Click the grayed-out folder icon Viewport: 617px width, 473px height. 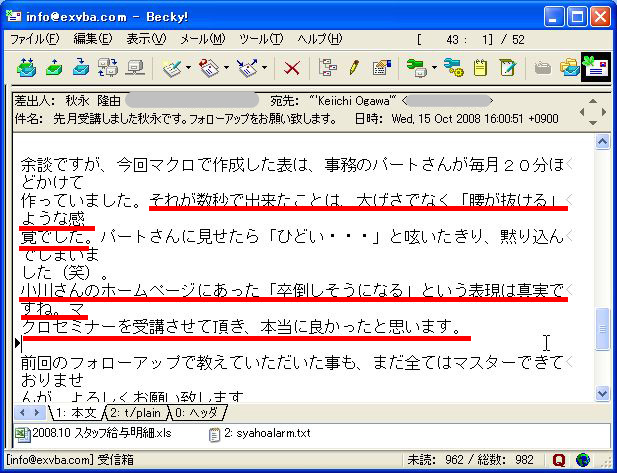click(x=543, y=68)
